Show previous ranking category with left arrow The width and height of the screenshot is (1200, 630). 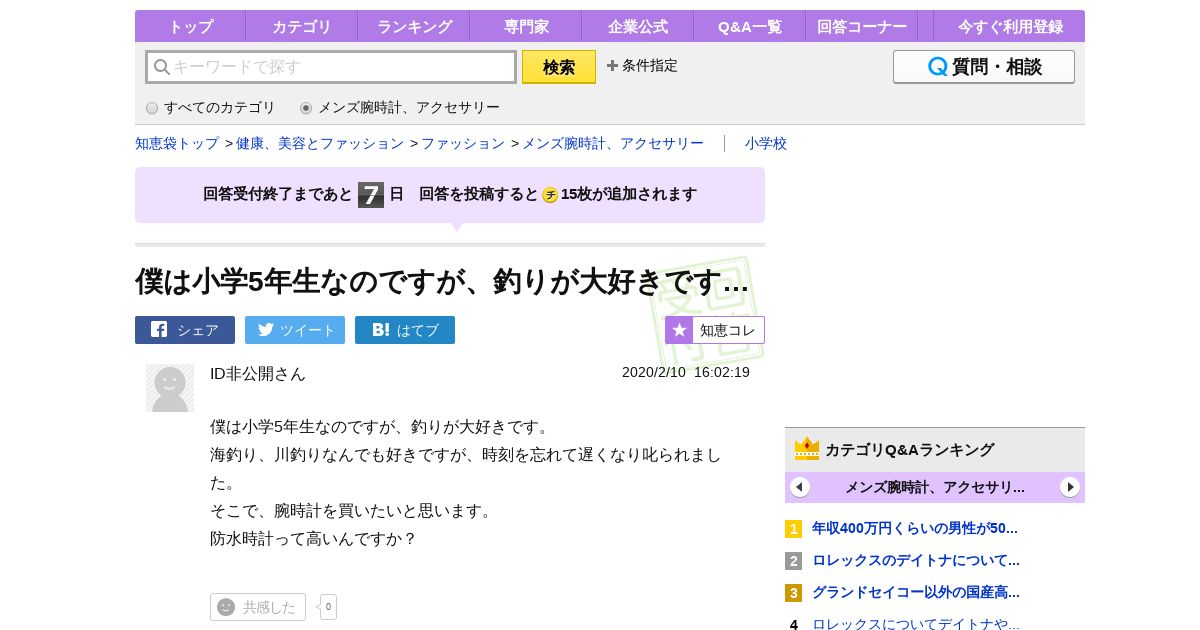tap(800, 487)
